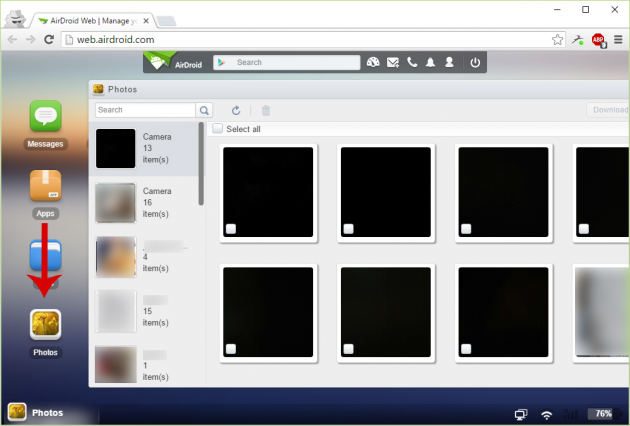The image size is (630, 426).
Task: Click the browser forward arrow
Action: 31,39
